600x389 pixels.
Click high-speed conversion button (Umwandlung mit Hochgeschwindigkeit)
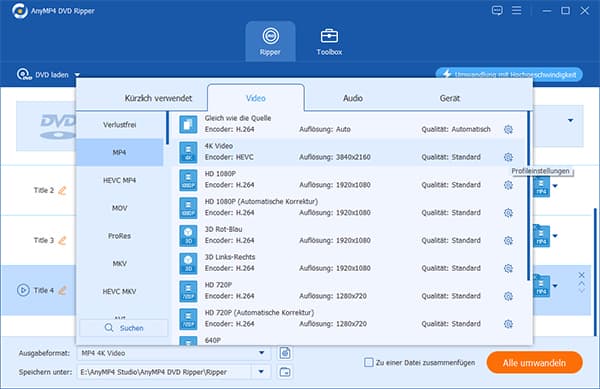[x=509, y=75]
